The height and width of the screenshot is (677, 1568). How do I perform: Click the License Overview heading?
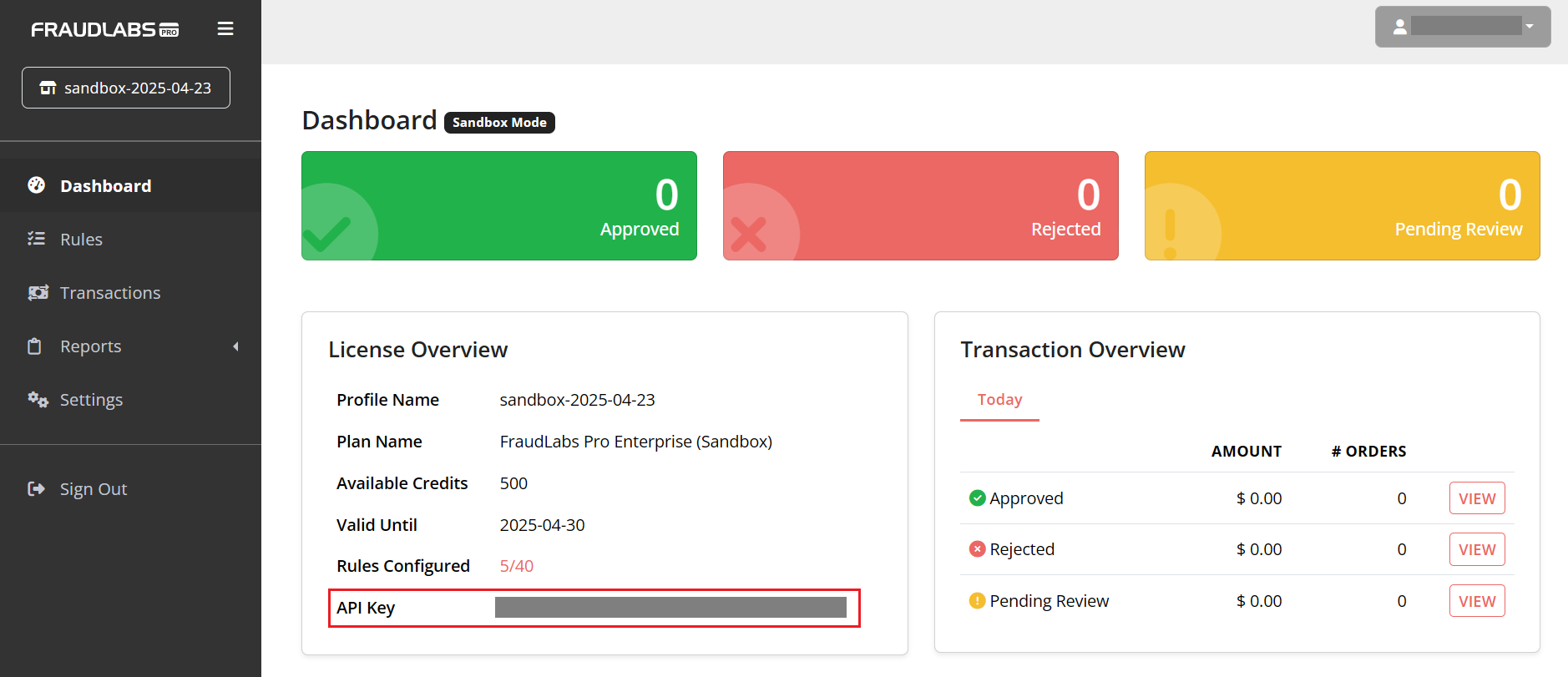(x=417, y=349)
